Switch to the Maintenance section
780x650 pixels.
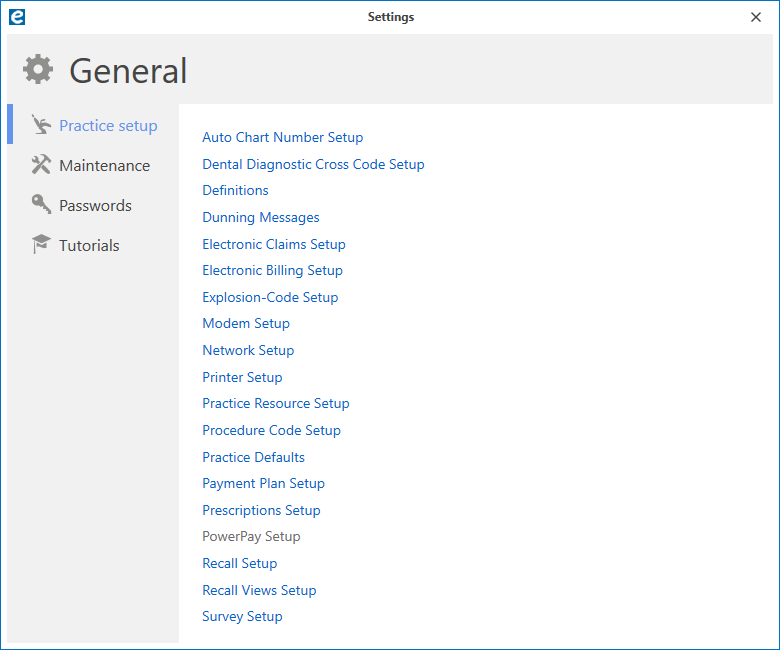(104, 166)
